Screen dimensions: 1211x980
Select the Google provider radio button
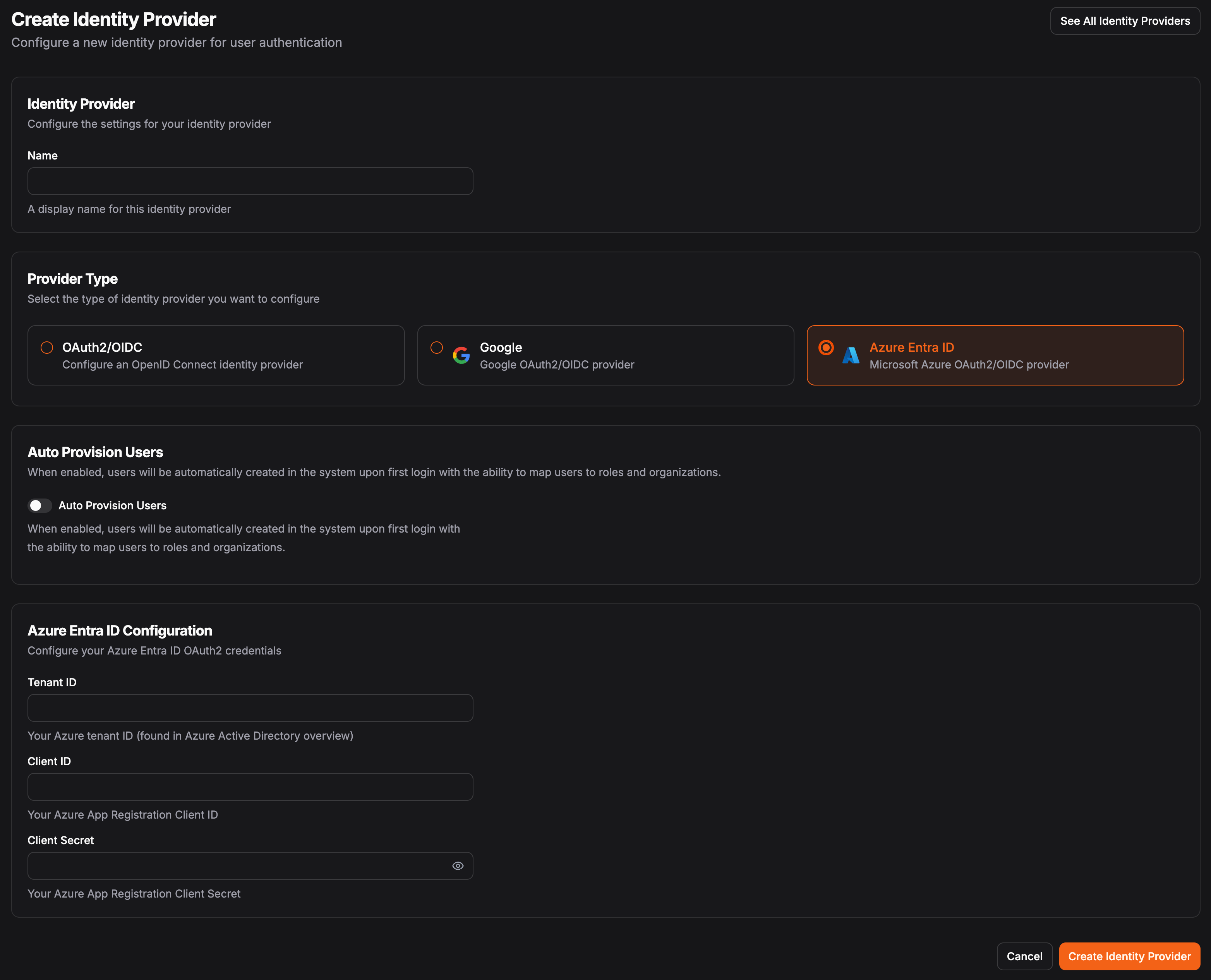[436, 347]
